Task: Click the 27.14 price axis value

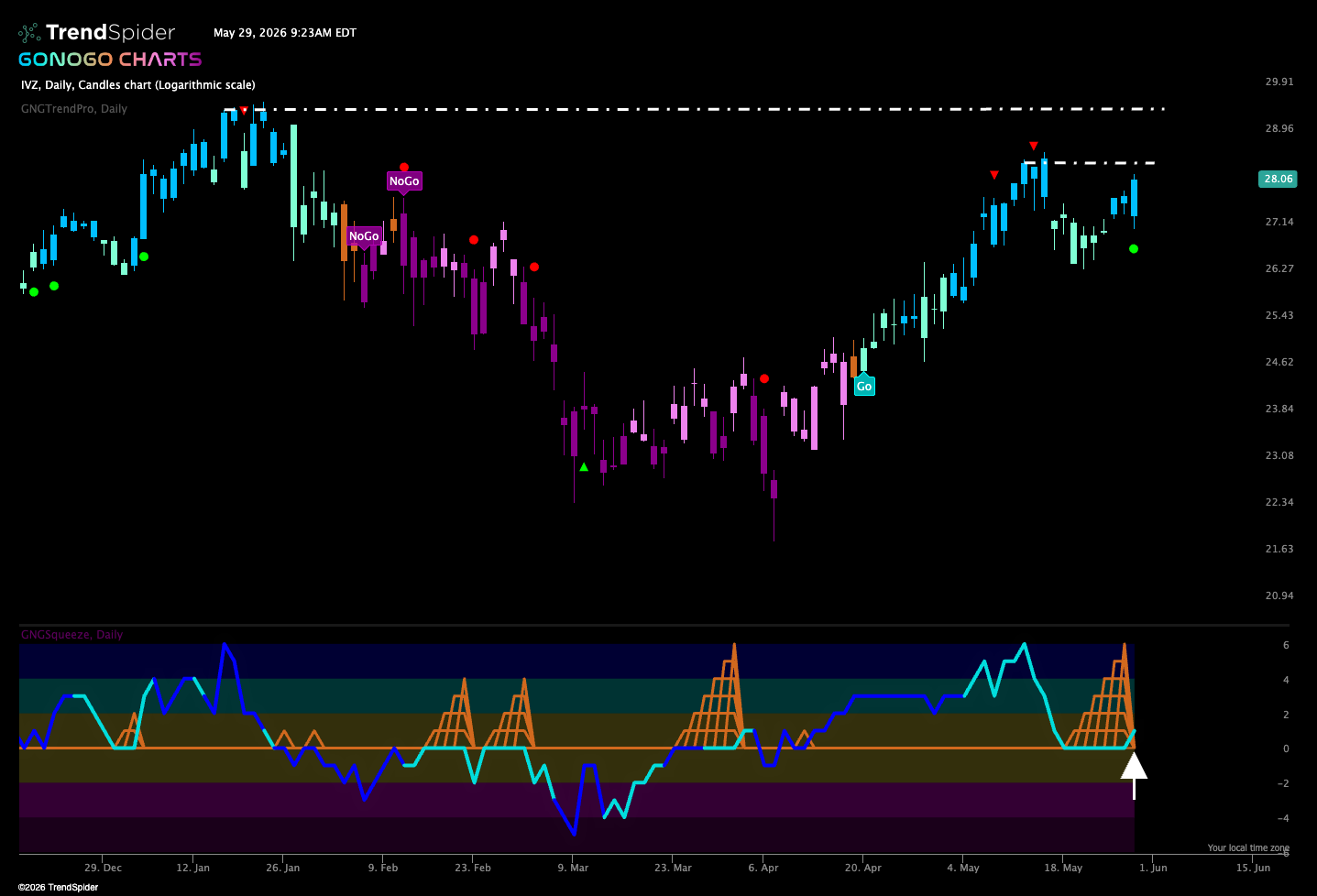Action: 1279,222
